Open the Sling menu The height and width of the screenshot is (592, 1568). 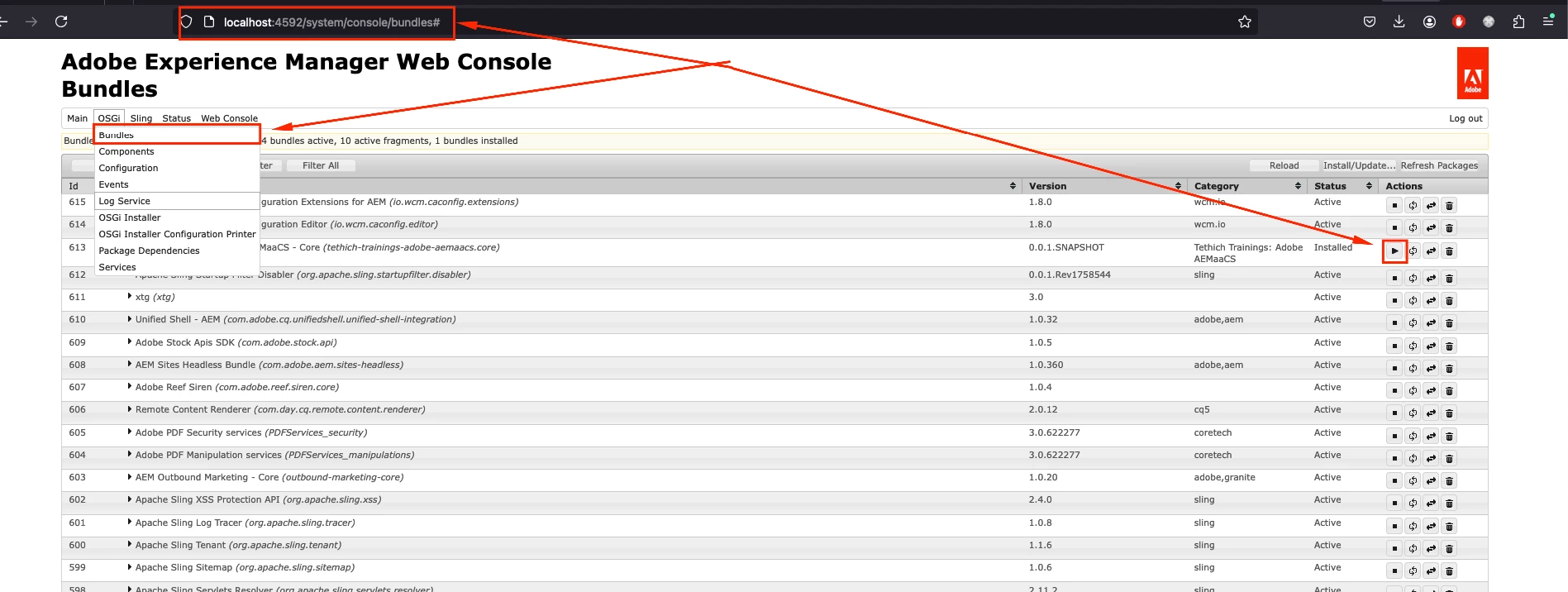point(141,118)
